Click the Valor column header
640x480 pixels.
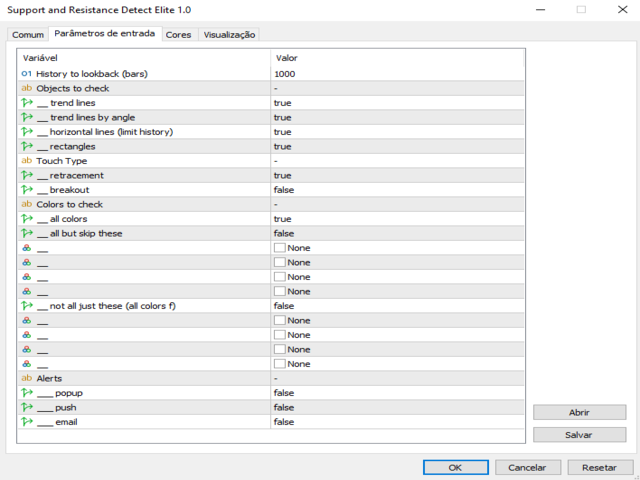coord(397,58)
